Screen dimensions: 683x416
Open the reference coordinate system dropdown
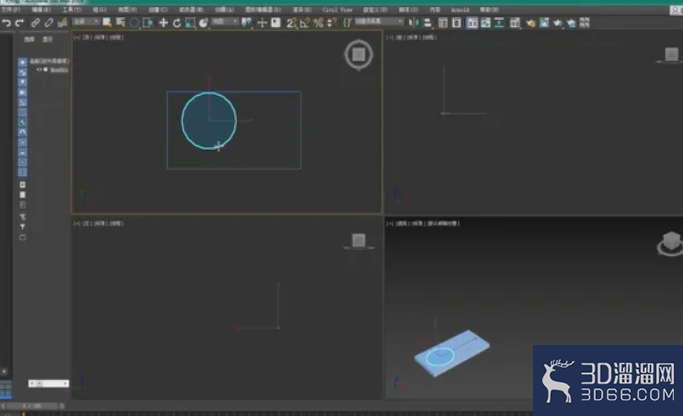[225, 21]
